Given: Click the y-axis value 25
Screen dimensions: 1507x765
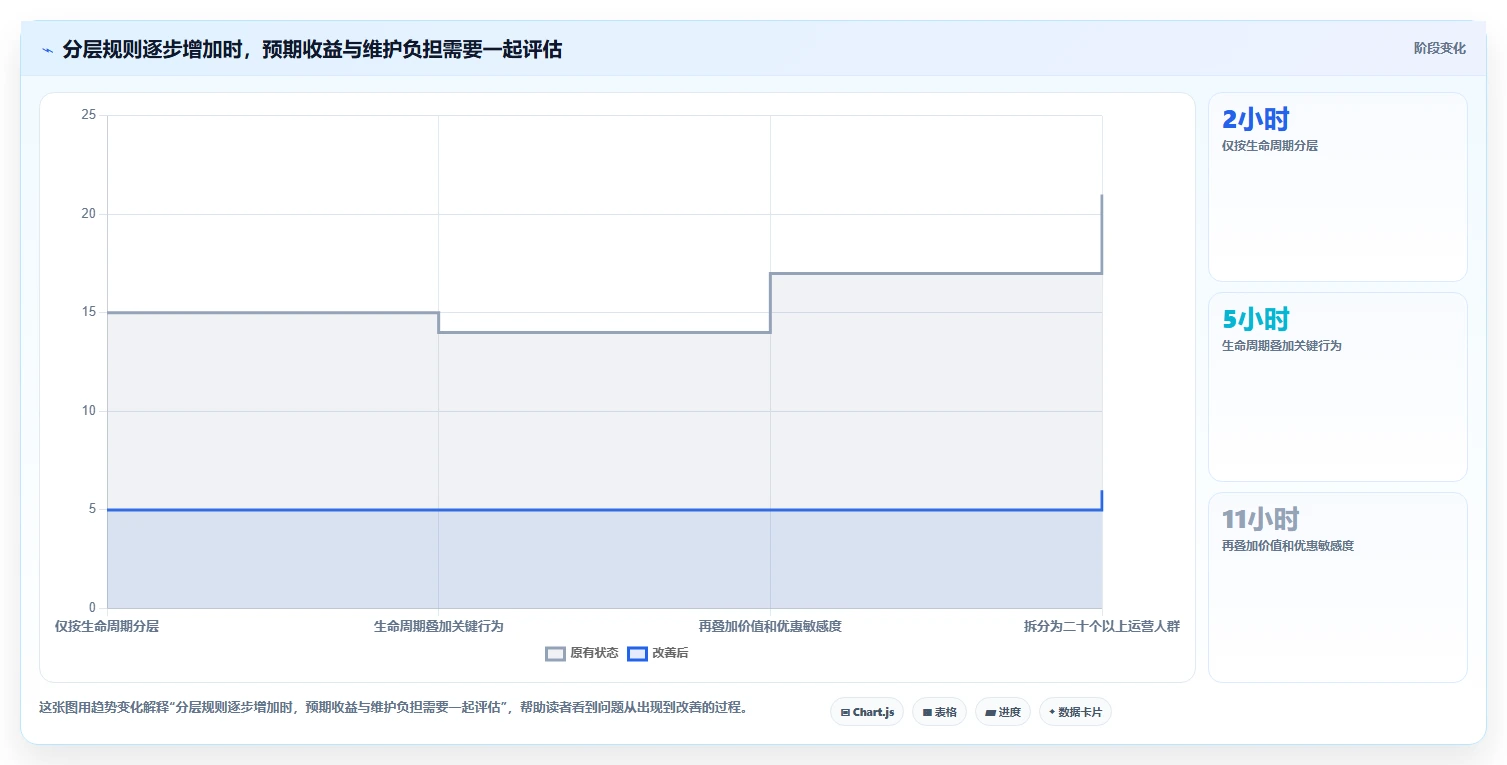Looking at the screenshot, I should coord(88,116).
